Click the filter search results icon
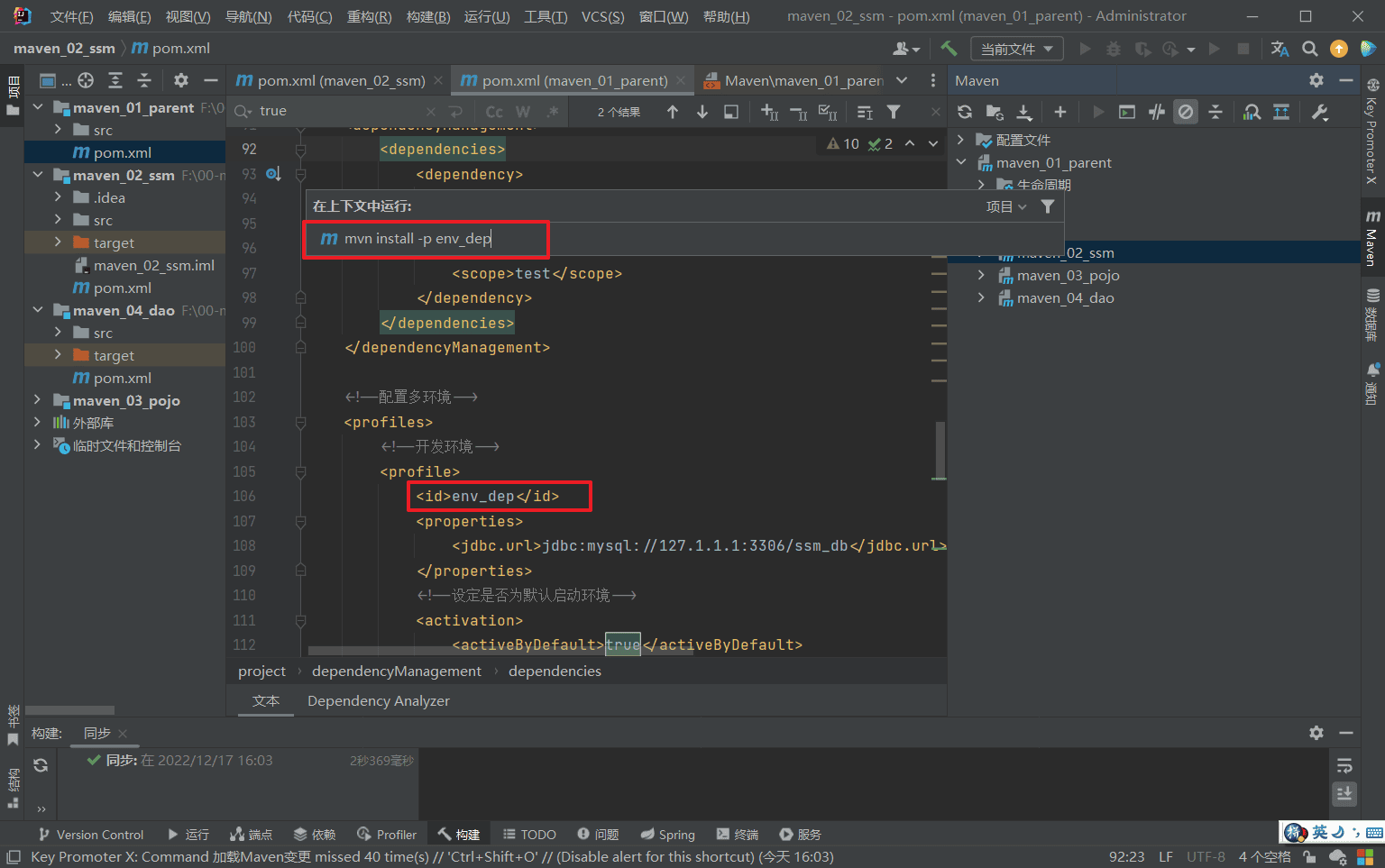The height and width of the screenshot is (868, 1385). pos(894,112)
